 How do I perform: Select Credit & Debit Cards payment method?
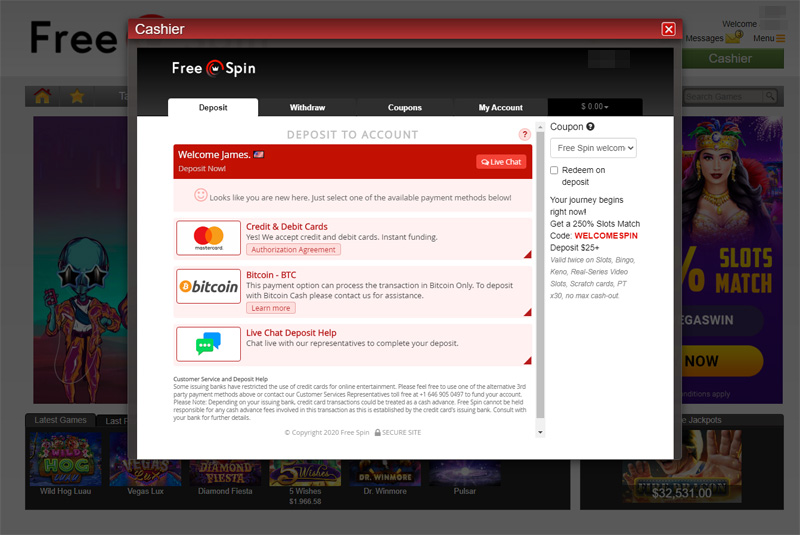coord(287,226)
